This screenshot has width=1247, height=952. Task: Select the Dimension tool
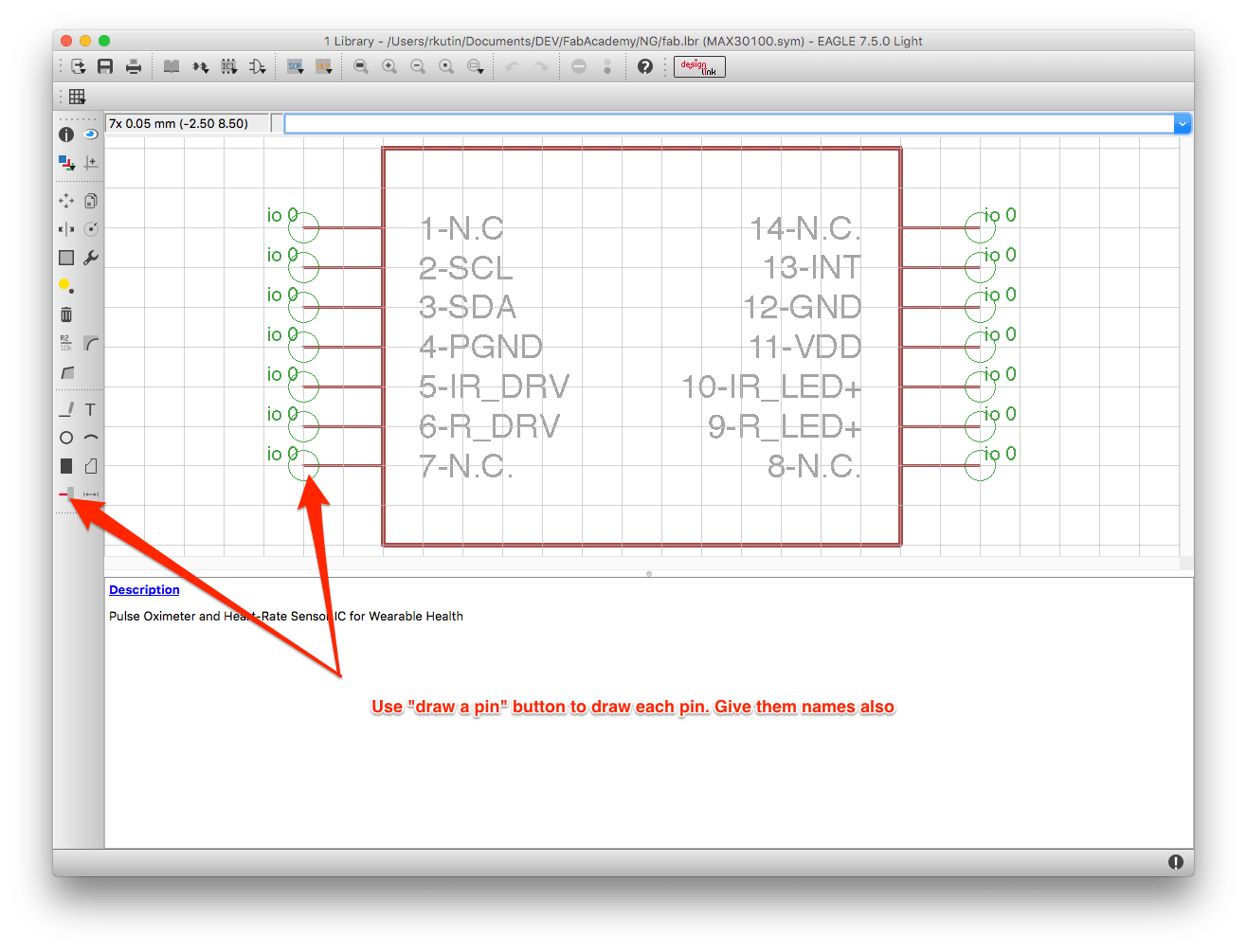click(x=91, y=494)
